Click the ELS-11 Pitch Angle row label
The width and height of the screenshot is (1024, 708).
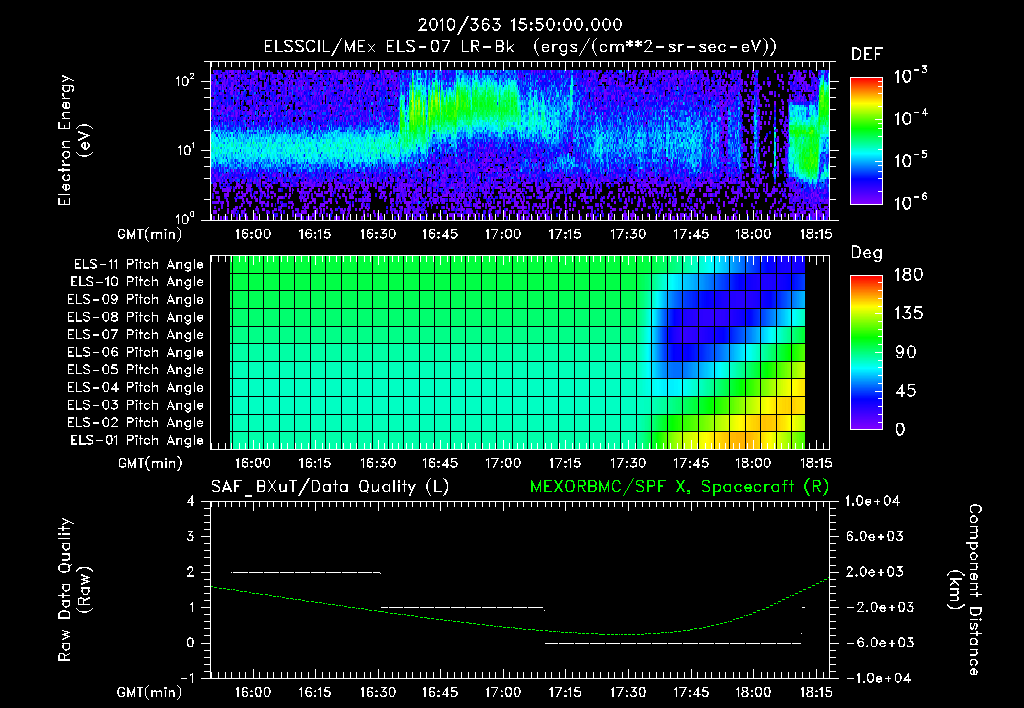138,265
